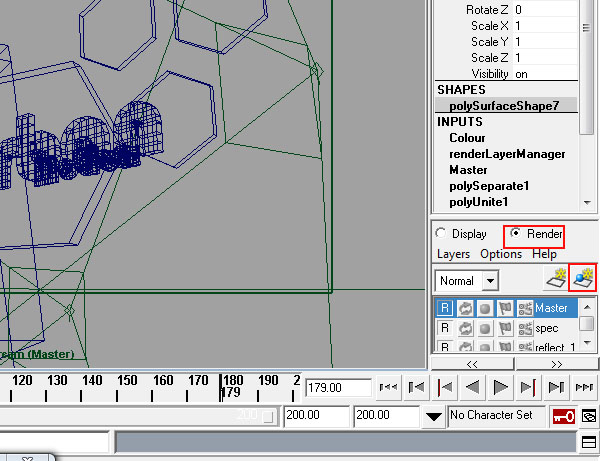Jump to previous keyframe
This screenshot has height=461, width=600.
click(445, 388)
